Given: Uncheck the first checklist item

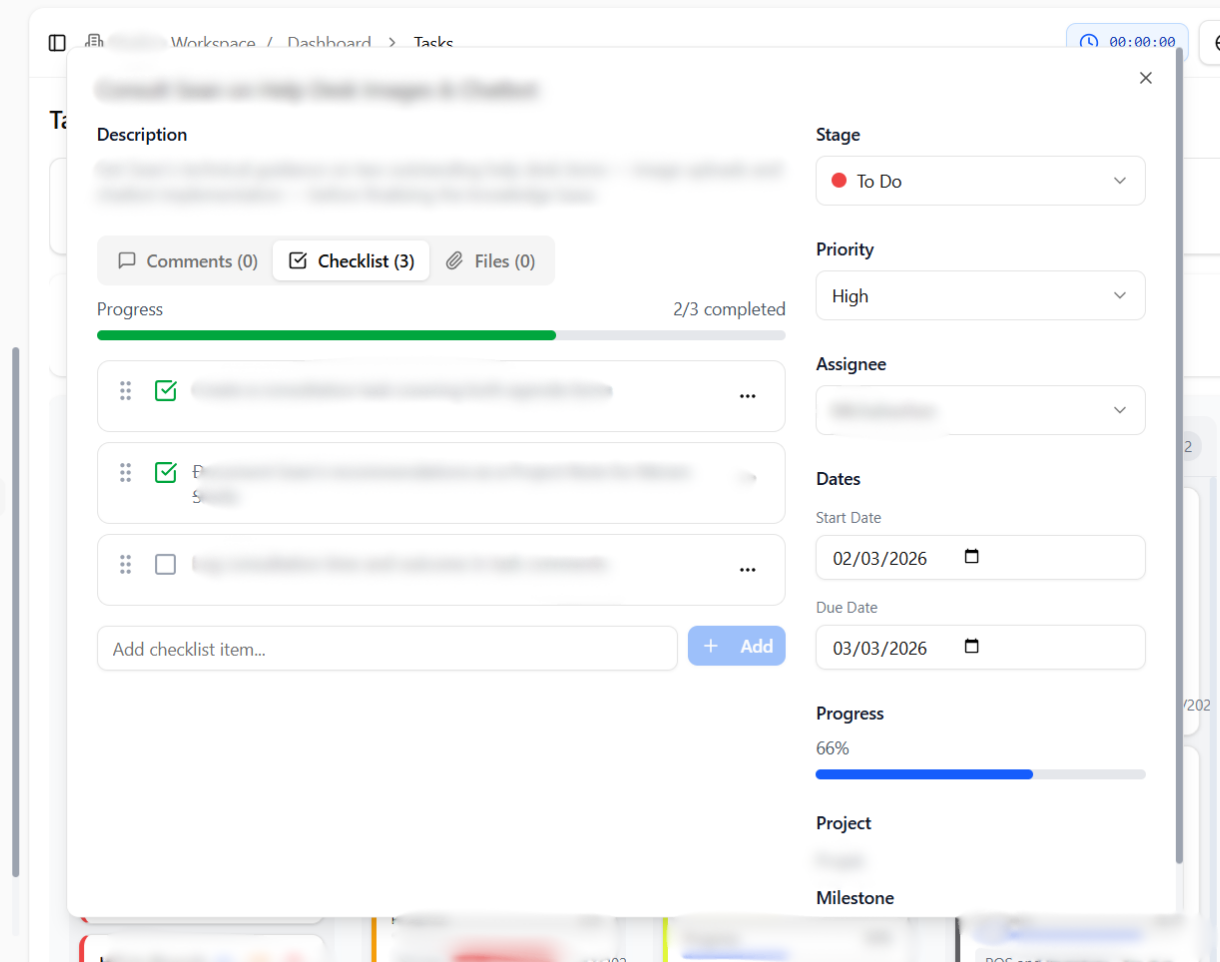Looking at the screenshot, I should 166,391.
